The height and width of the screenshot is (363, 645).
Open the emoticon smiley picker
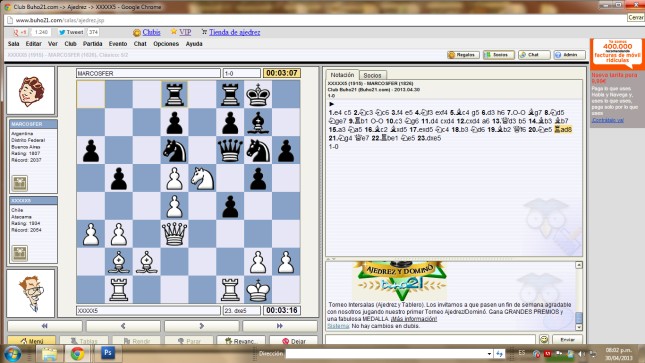click(544, 339)
